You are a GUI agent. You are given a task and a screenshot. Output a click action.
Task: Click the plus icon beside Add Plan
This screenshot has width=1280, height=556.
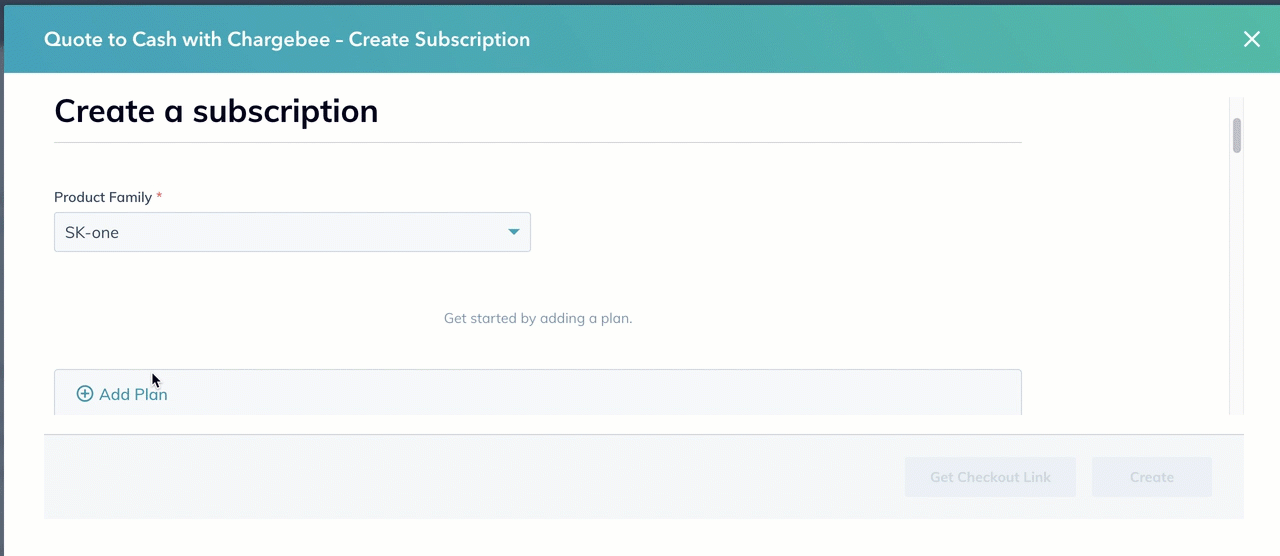[85, 394]
